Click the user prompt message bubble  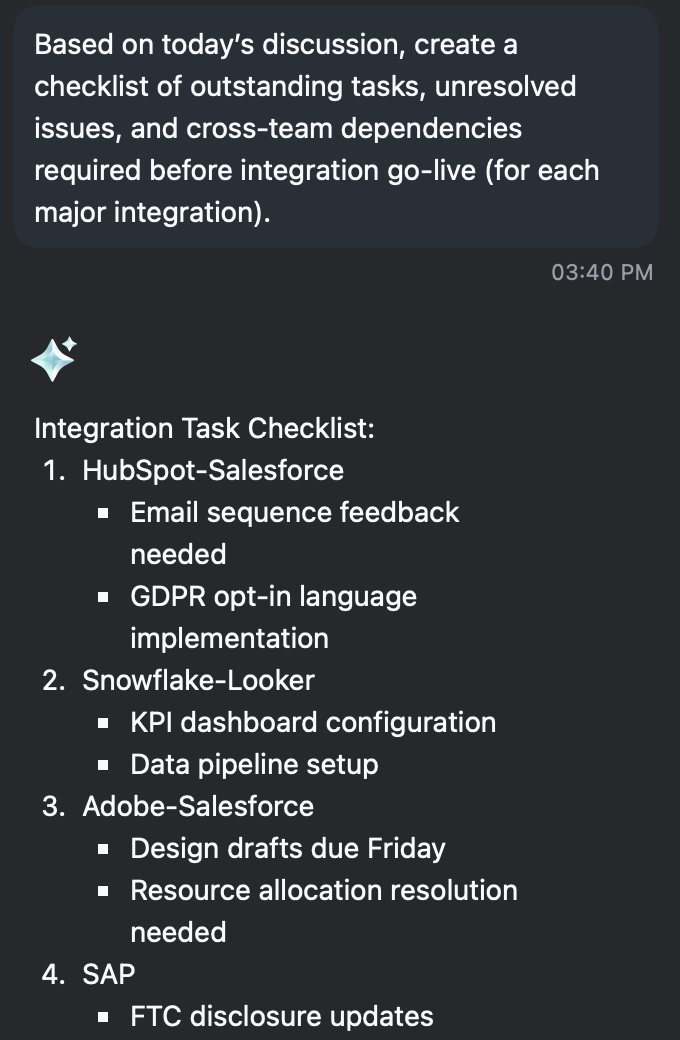pyautogui.click(x=336, y=127)
